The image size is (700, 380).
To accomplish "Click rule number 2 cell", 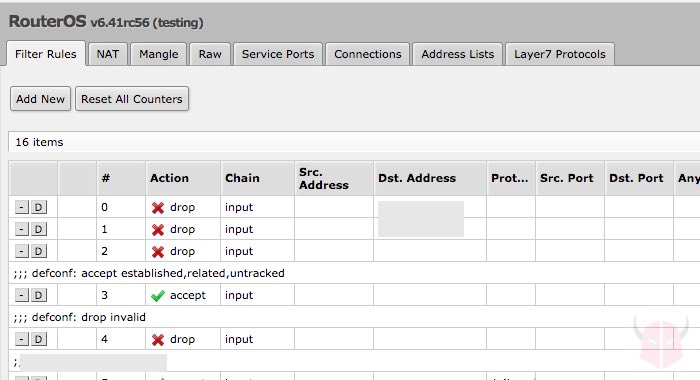I will tap(121, 251).
